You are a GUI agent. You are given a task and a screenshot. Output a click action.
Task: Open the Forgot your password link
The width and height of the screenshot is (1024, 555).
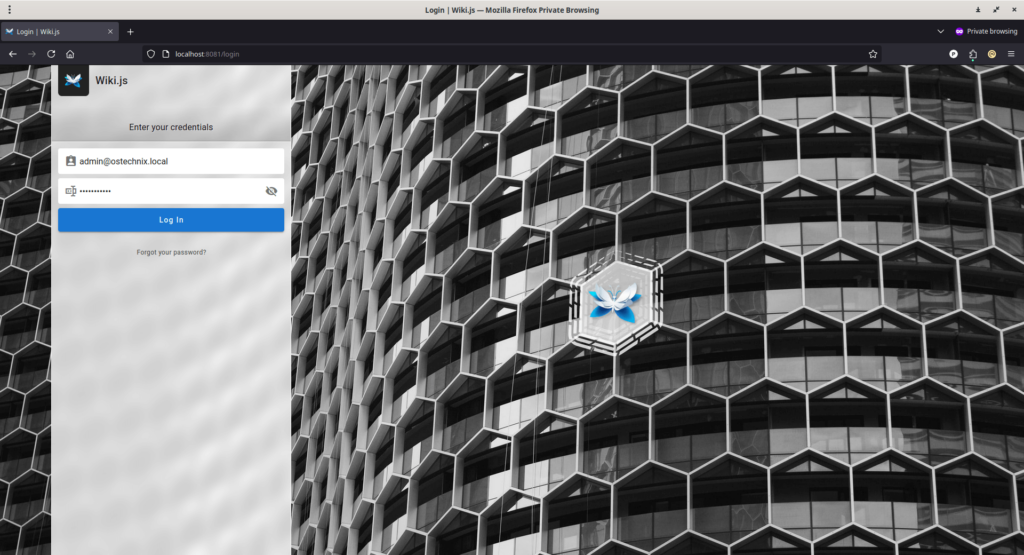(x=171, y=252)
